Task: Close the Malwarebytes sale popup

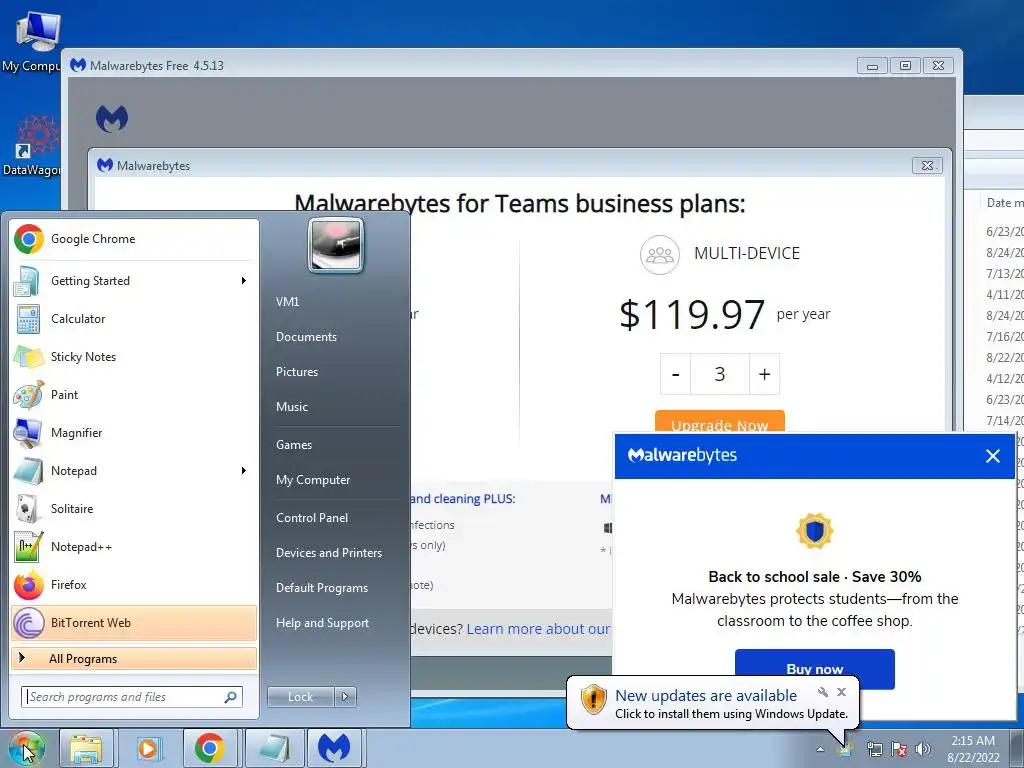Action: coord(992,456)
